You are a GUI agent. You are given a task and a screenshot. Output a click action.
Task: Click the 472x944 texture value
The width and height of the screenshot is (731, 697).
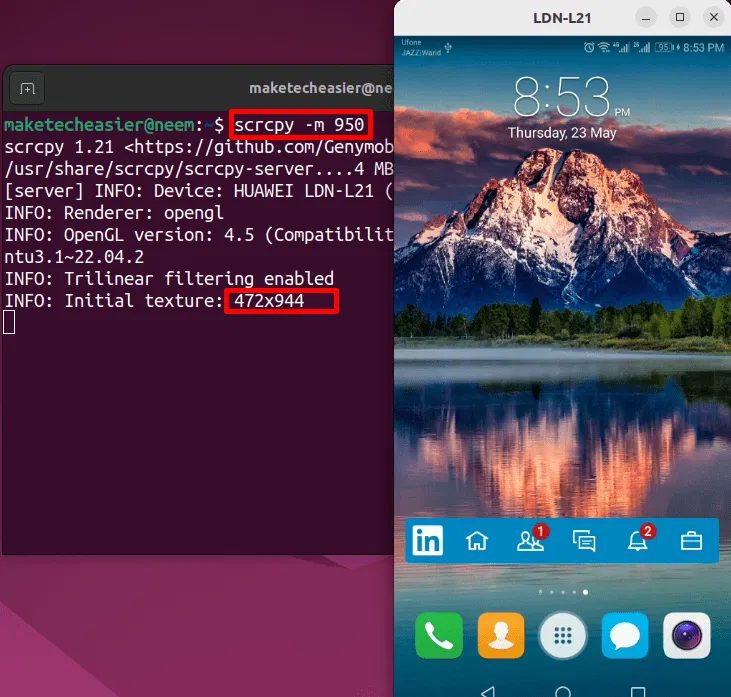coord(269,301)
